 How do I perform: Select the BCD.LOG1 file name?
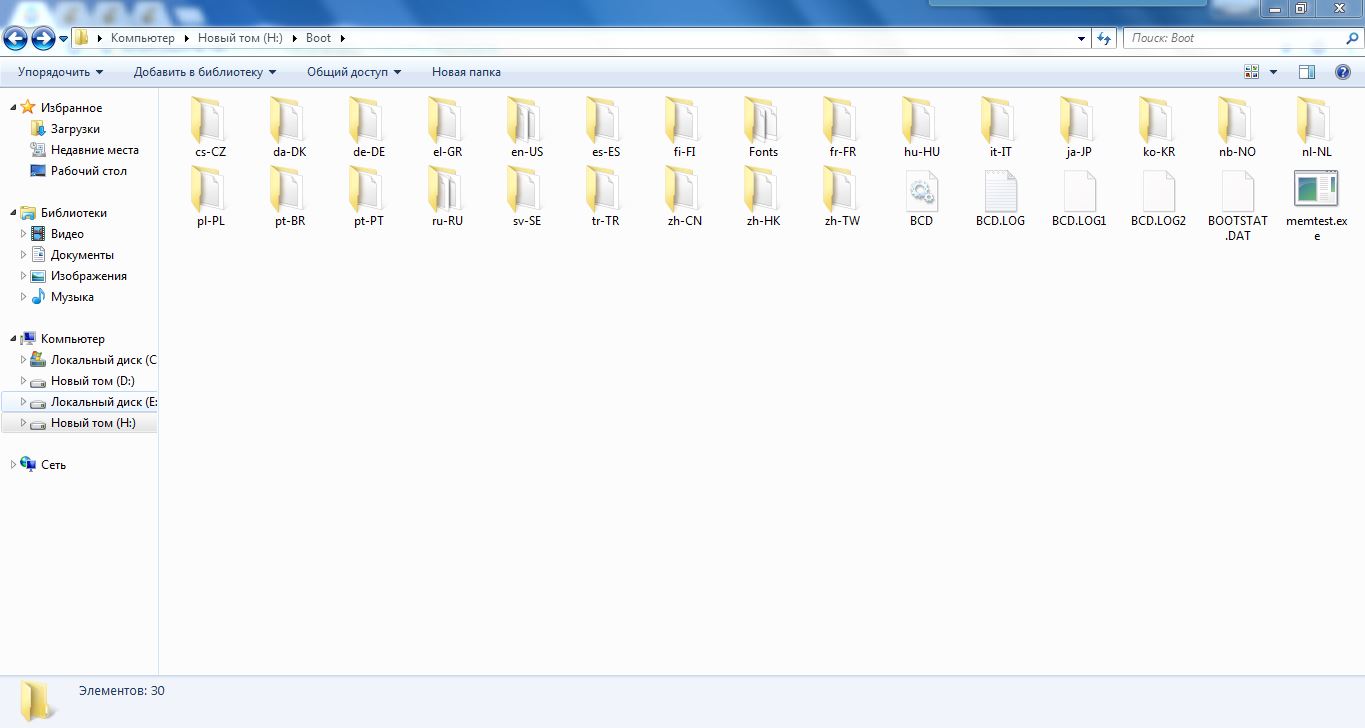[x=1079, y=221]
